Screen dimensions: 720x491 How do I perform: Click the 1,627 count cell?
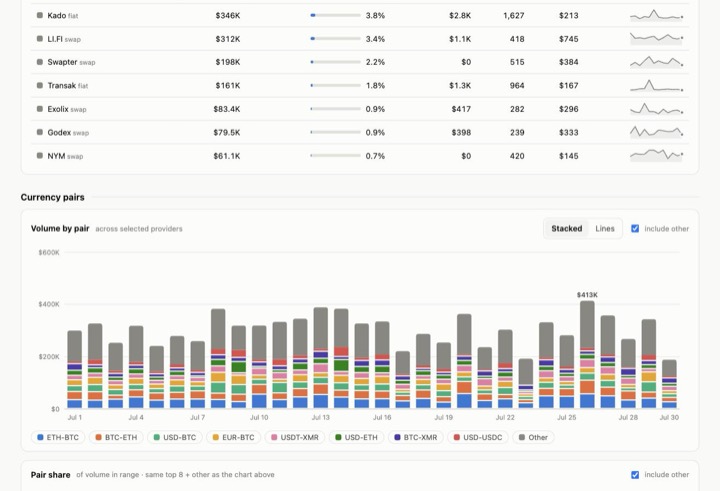513,15
